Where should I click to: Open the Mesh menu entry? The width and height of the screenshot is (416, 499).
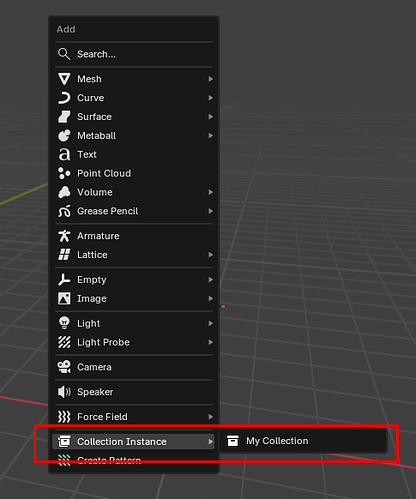[134, 79]
